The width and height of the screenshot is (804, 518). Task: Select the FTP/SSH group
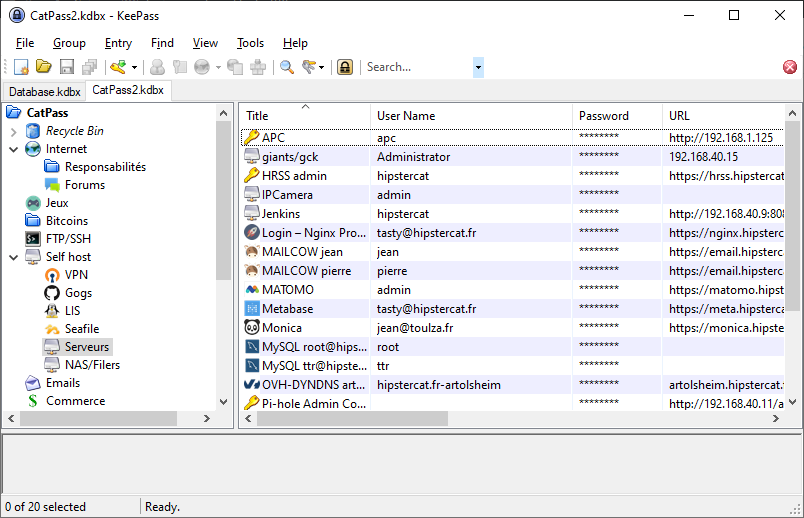(68, 238)
